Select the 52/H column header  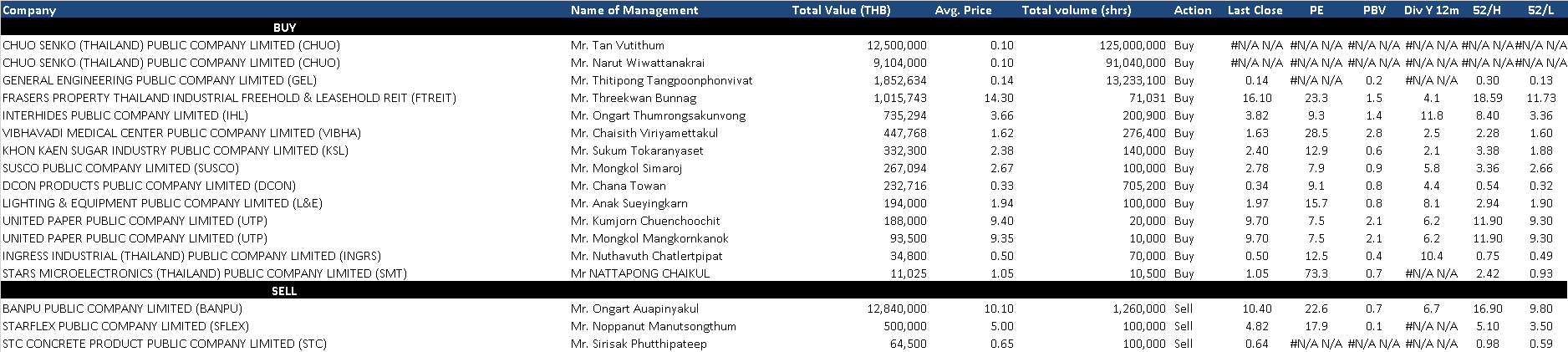pyautogui.click(x=1487, y=10)
